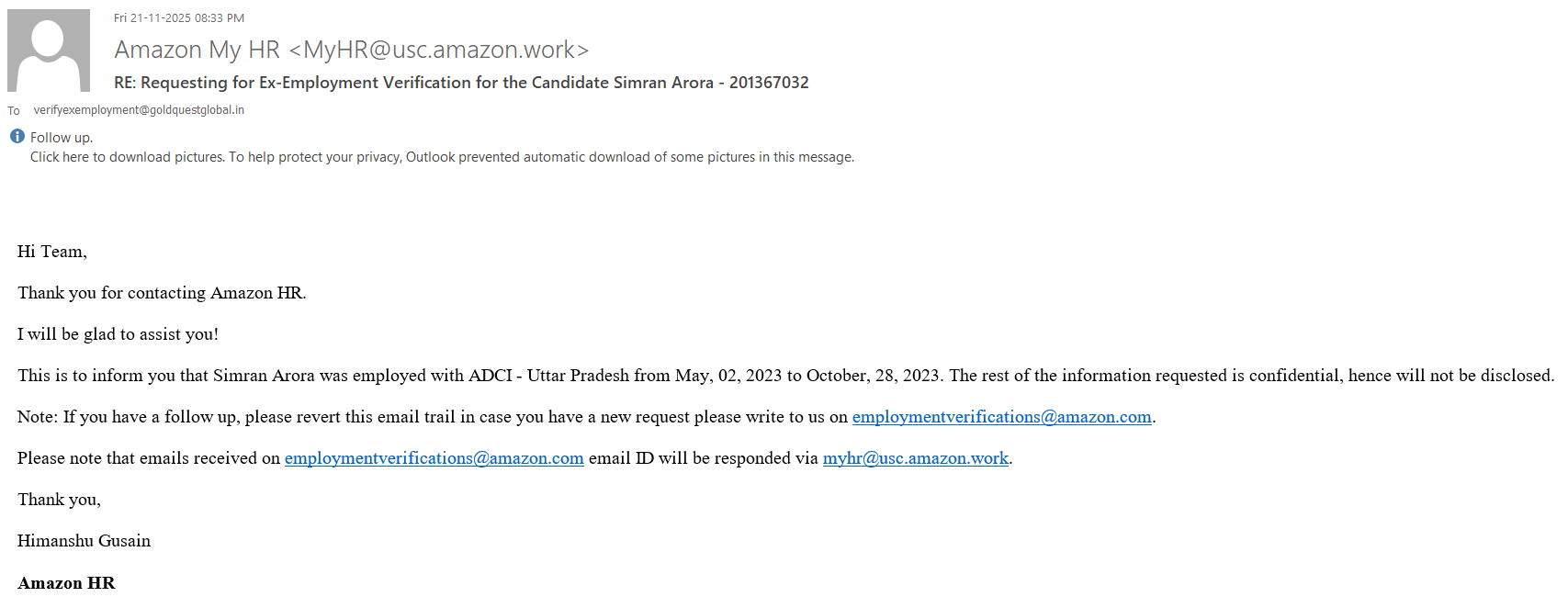Screen dimensions: 1568x608
Task: Click the 'I will be glad to assist you' line
Action: click(118, 334)
